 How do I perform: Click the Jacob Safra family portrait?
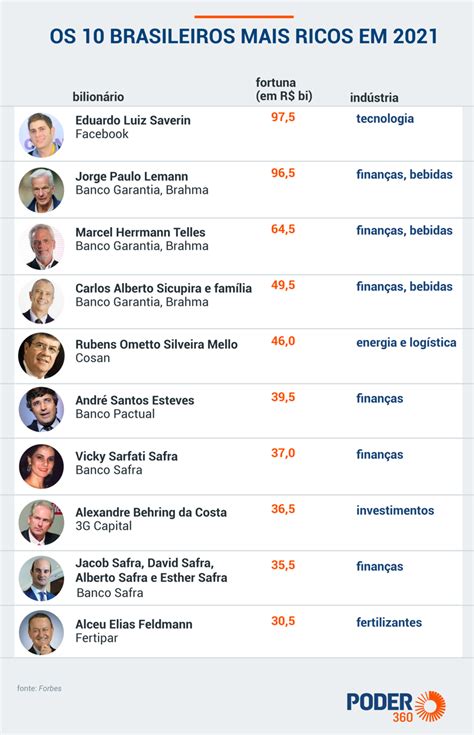point(41,578)
